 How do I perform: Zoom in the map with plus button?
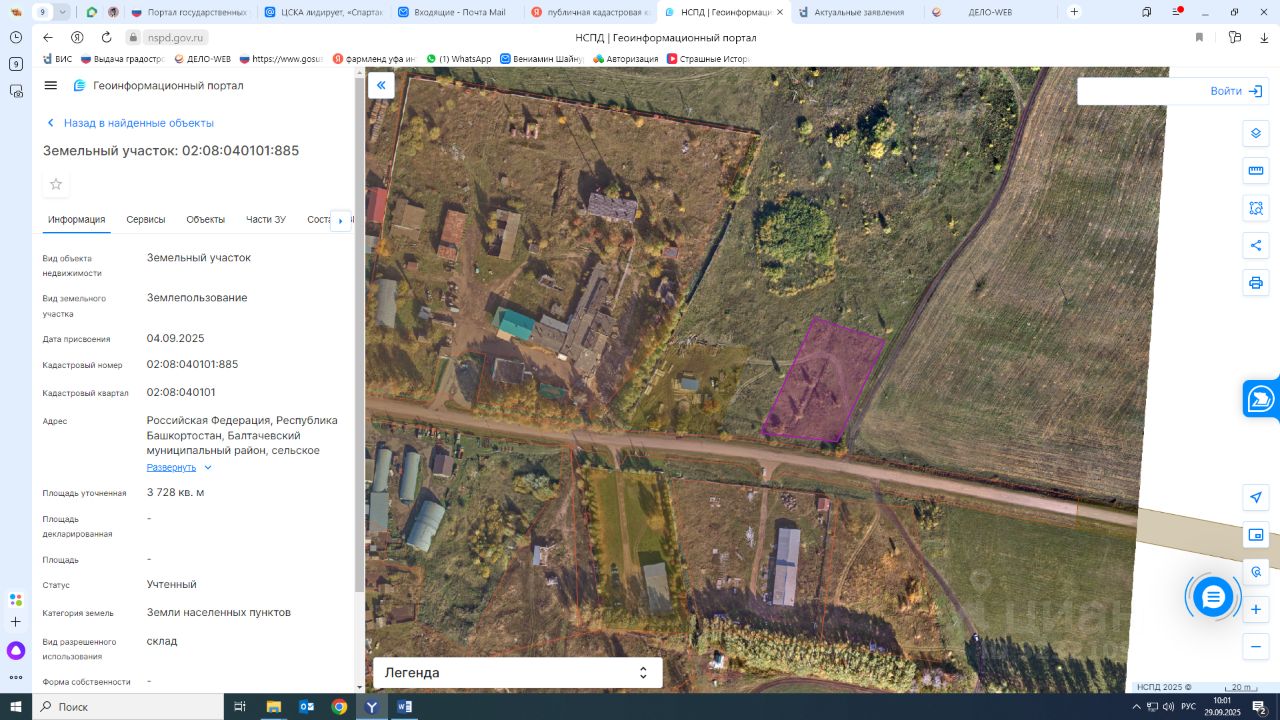click(1256, 609)
